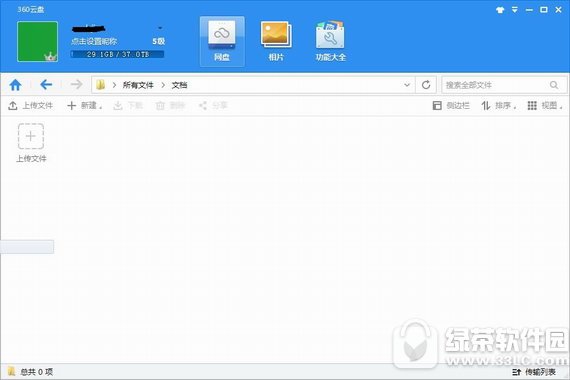
Task: Toggle the 侧边栏 sidebar
Action: pos(451,105)
